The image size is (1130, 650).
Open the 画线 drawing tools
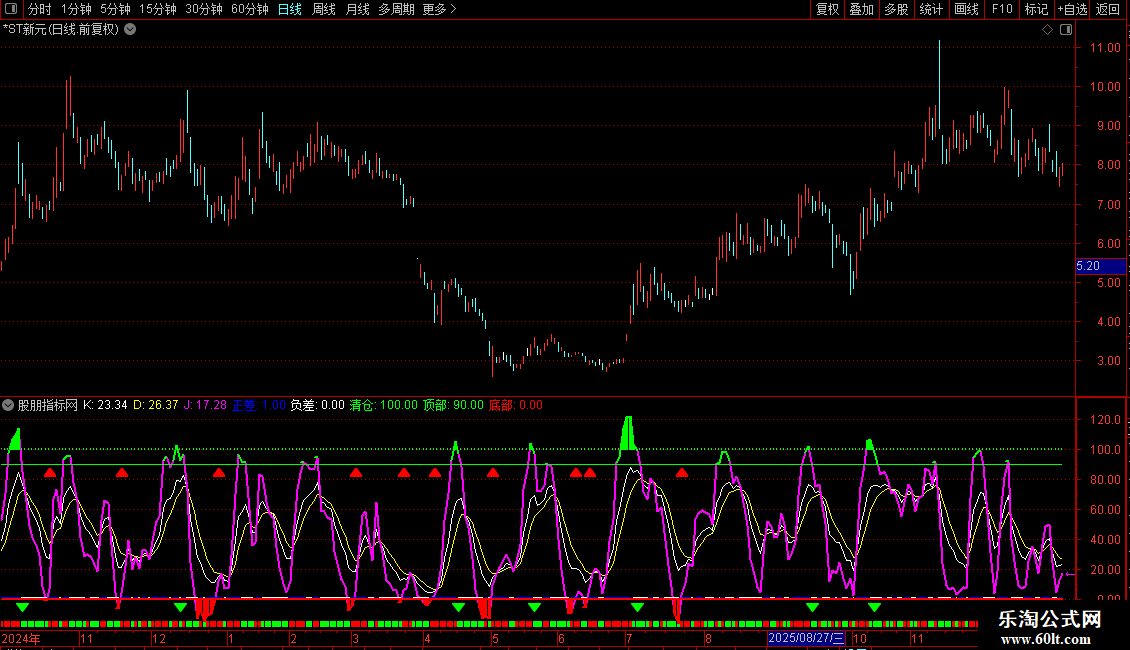966,9
